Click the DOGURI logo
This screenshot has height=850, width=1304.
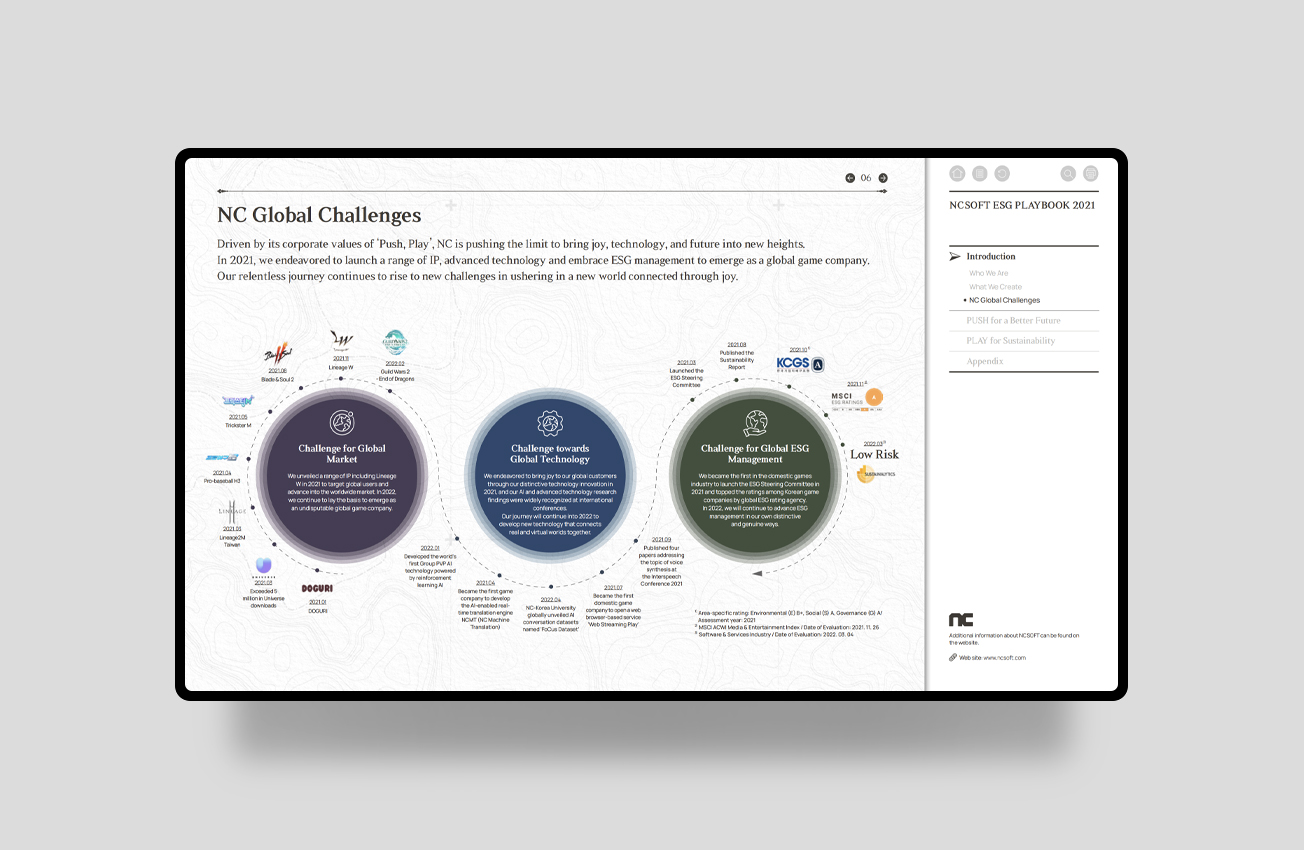[x=317, y=588]
